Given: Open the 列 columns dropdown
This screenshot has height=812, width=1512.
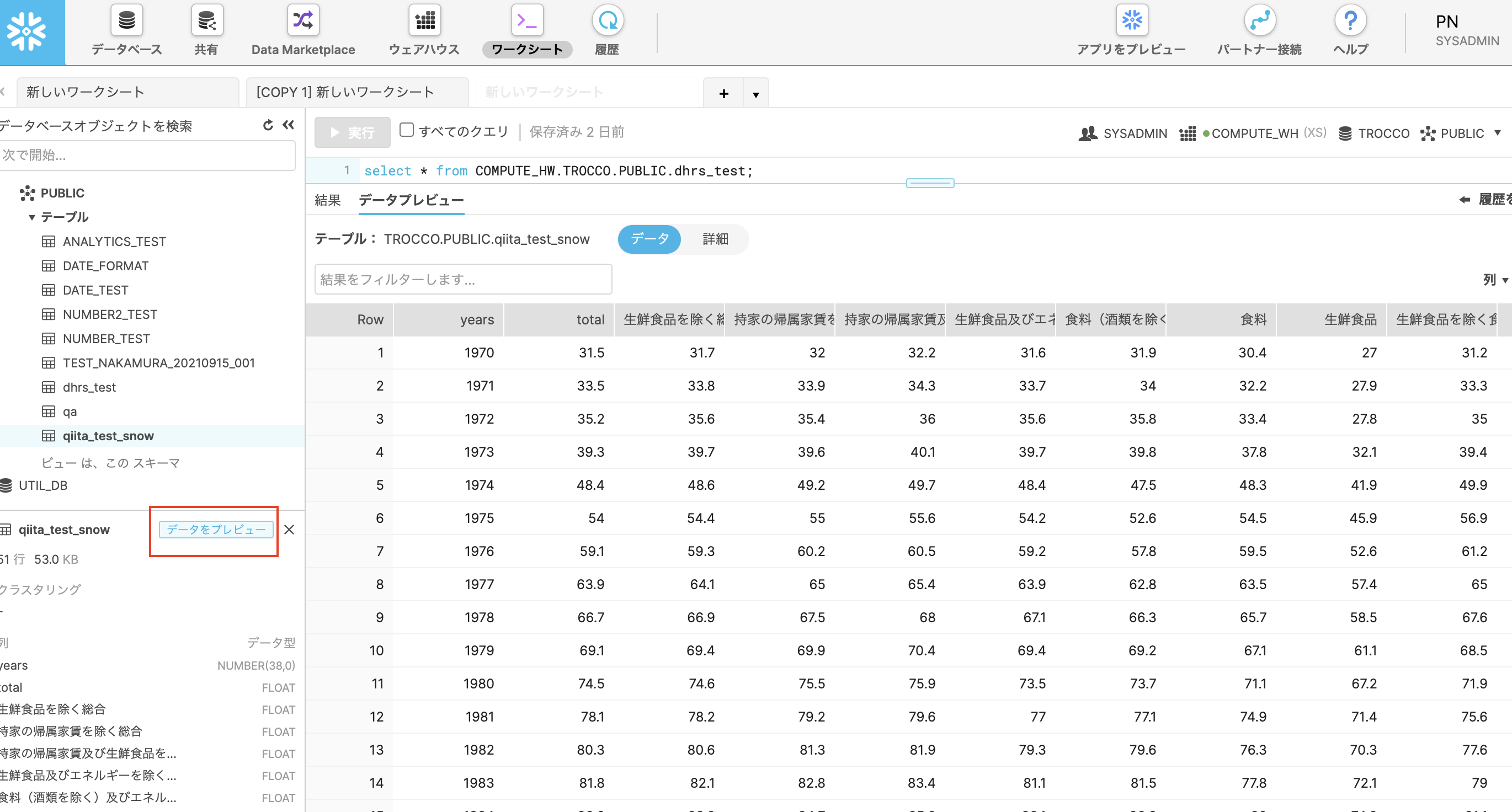Looking at the screenshot, I should [1494, 280].
